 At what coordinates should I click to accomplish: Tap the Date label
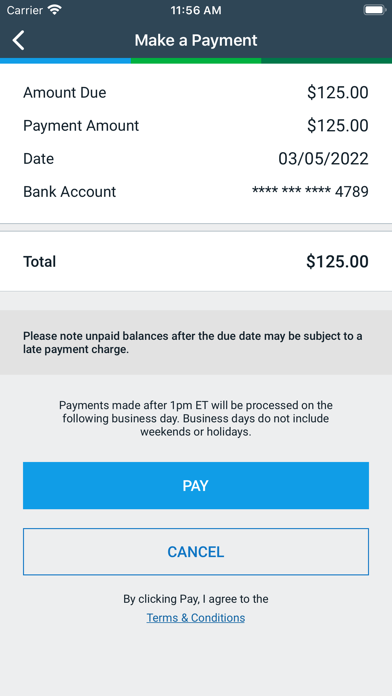click(39, 158)
